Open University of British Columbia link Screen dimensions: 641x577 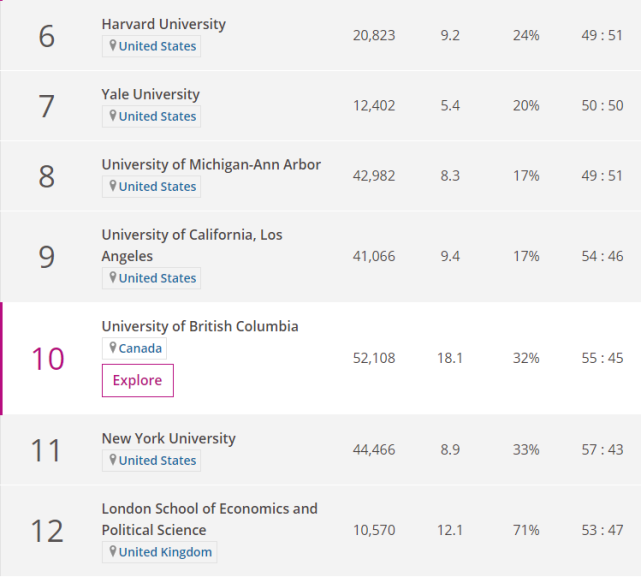tap(200, 326)
